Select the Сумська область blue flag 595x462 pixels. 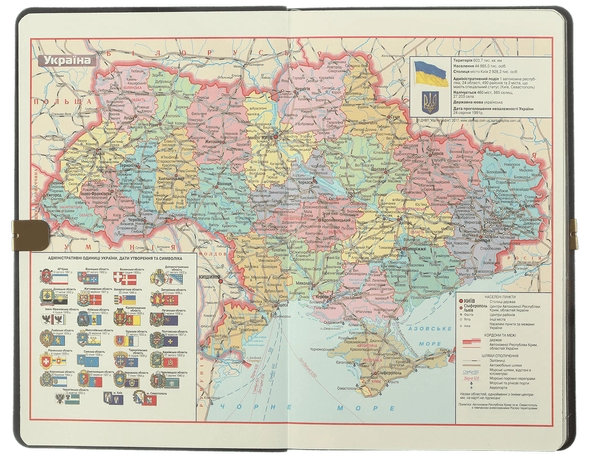(92, 362)
